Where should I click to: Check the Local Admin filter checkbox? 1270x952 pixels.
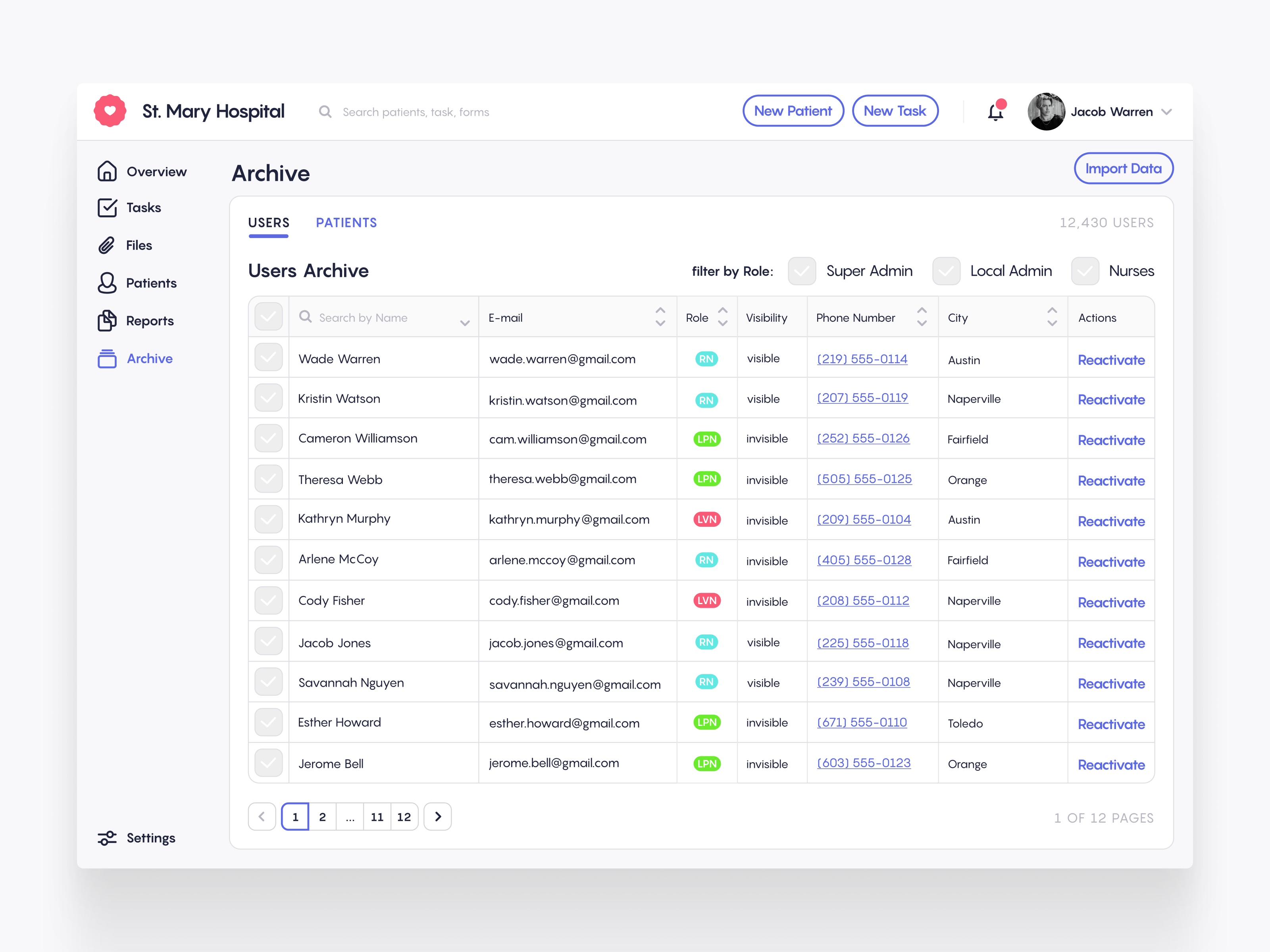click(946, 271)
